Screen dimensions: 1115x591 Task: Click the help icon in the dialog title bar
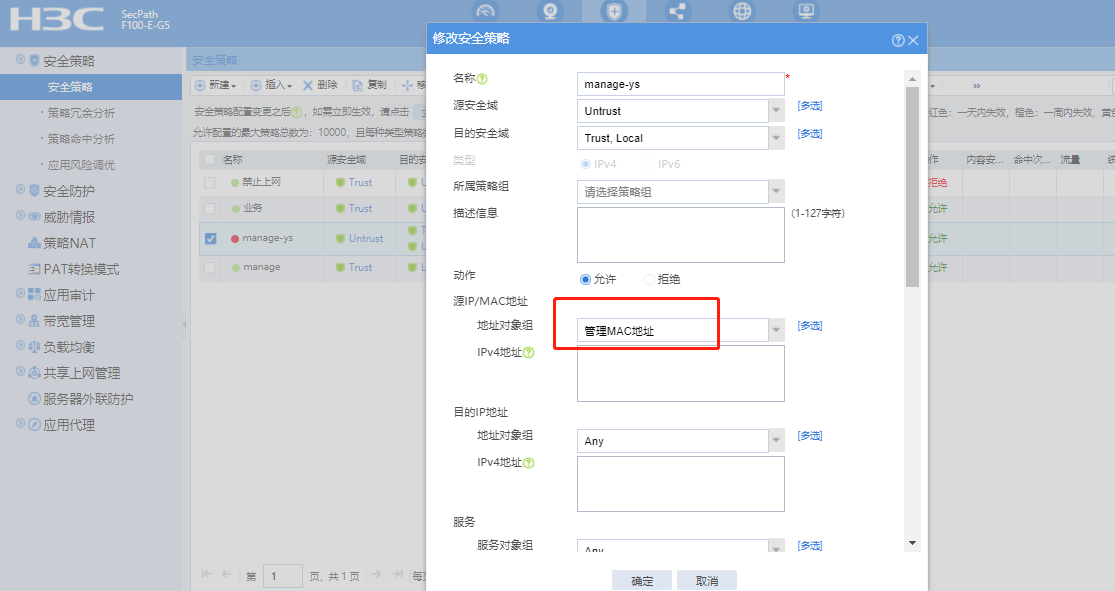tap(898, 41)
